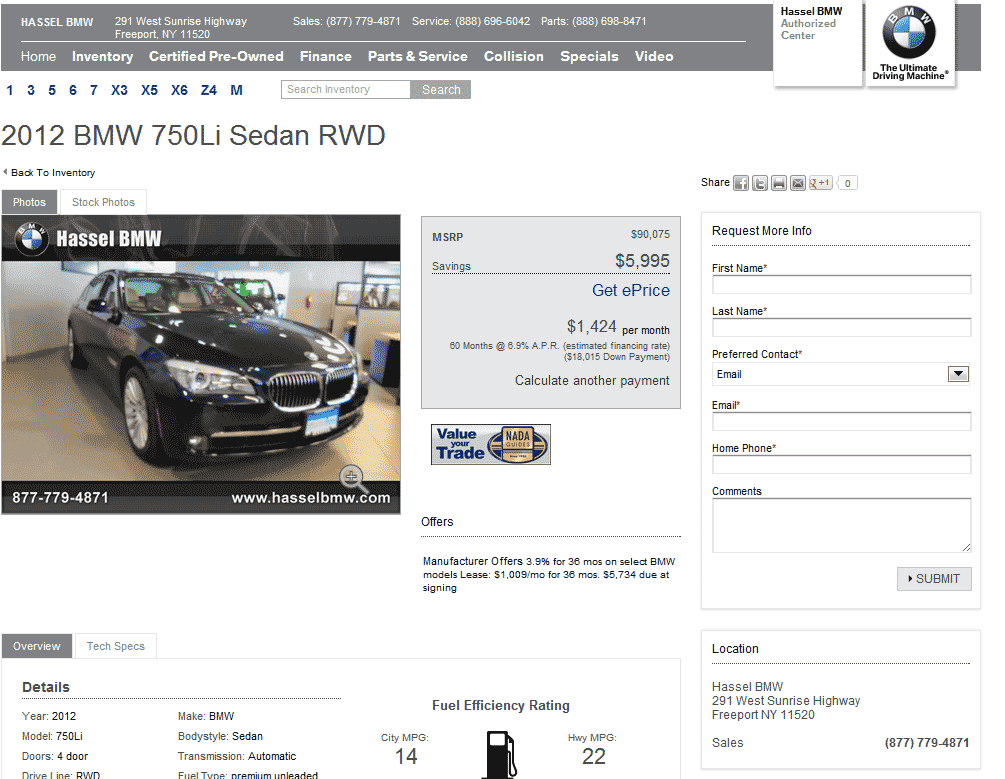1005x779 pixels.
Task: Click the Savings $5,995 amount
Action: [x=642, y=261]
